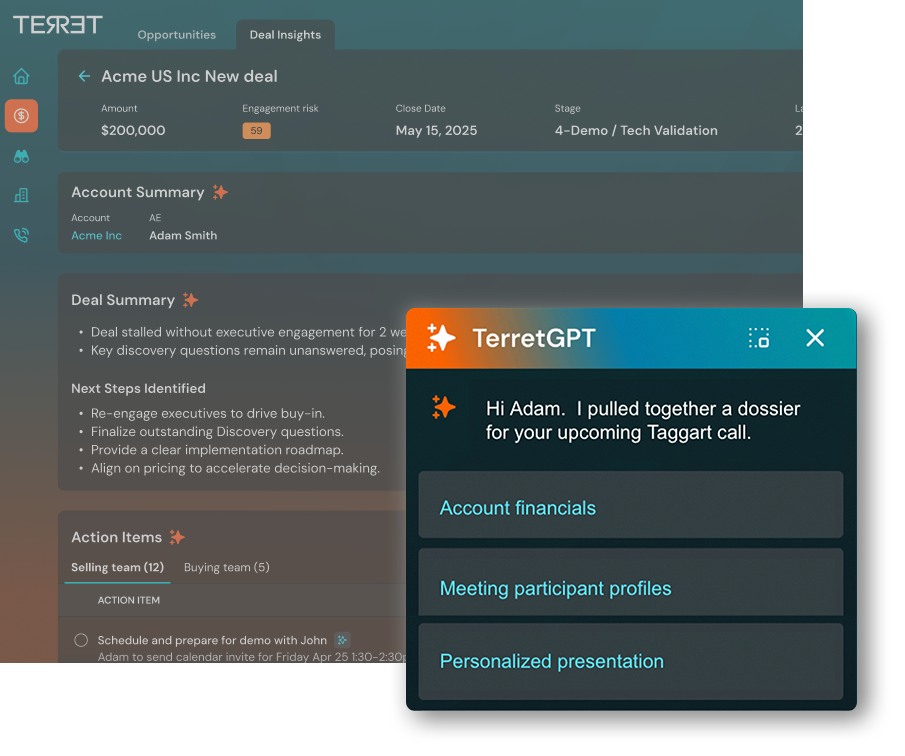Select the dollar Deals icon in sidebar
The image size is (905, 756).
coord(21,116)
